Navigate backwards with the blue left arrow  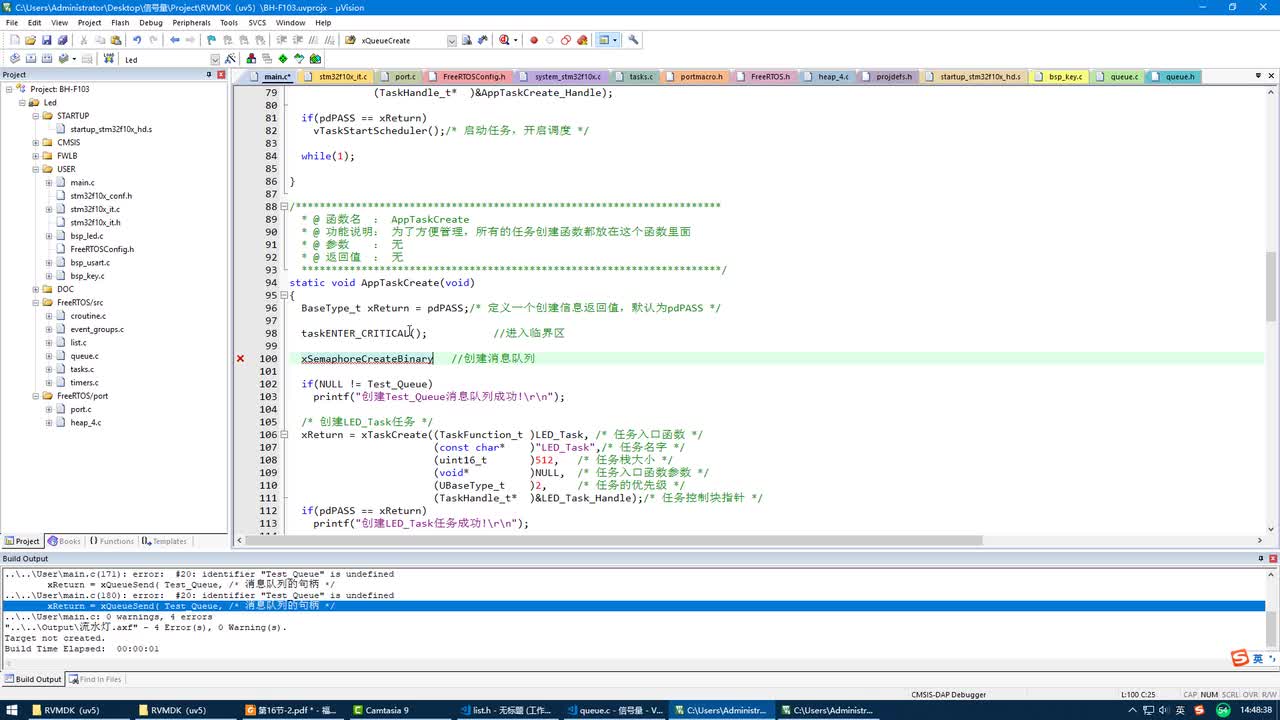175,40
